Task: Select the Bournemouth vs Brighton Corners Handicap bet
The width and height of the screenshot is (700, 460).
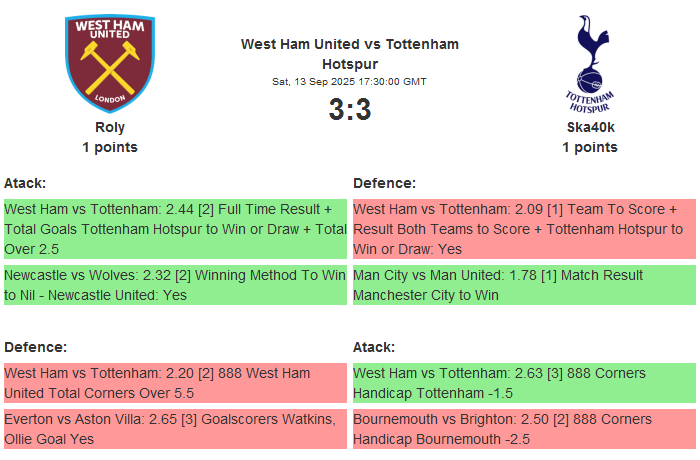Action: [524, 429]
